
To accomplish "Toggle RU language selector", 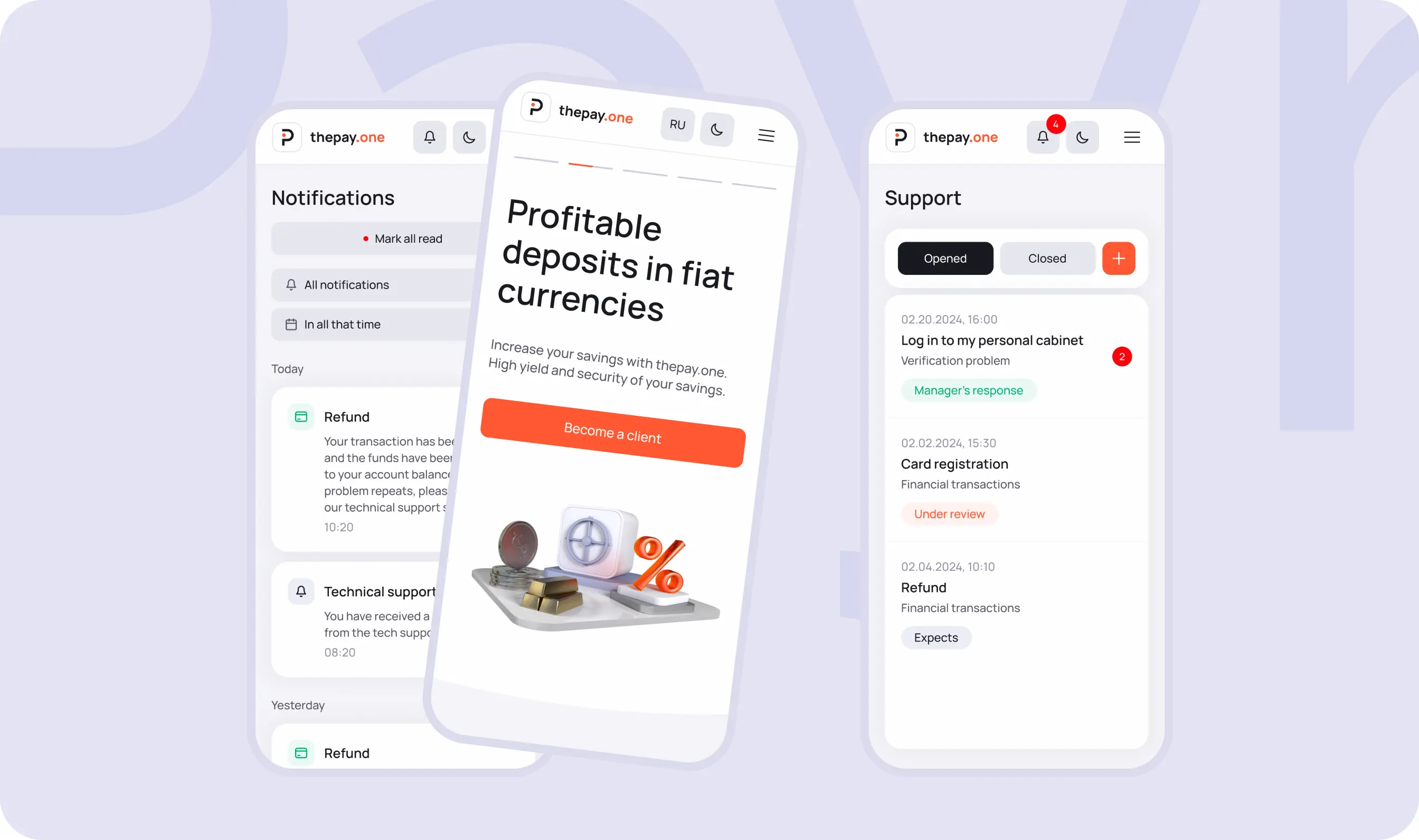I will 678,123.
